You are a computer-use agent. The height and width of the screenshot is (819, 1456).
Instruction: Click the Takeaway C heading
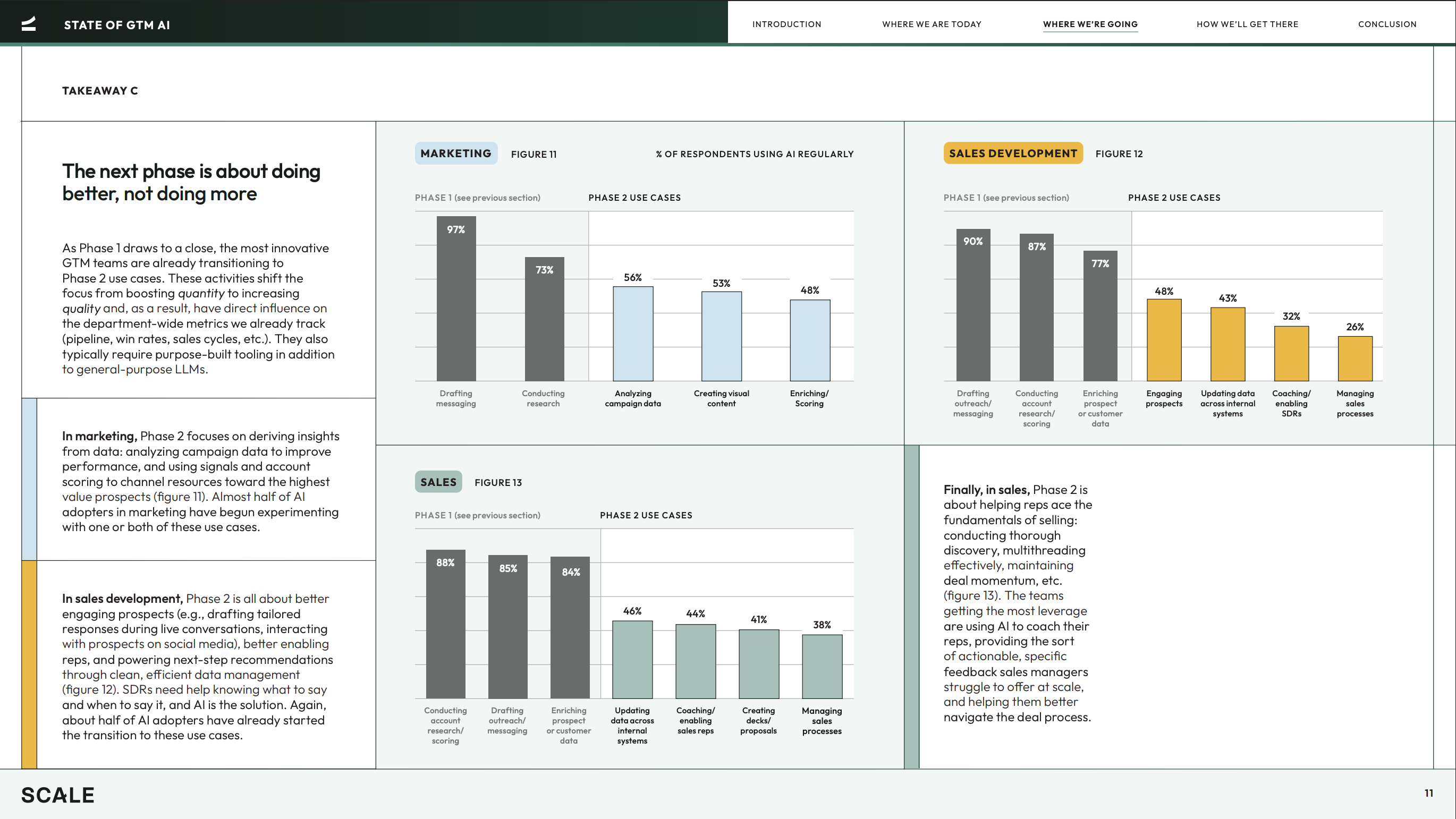tap(100, 90)
